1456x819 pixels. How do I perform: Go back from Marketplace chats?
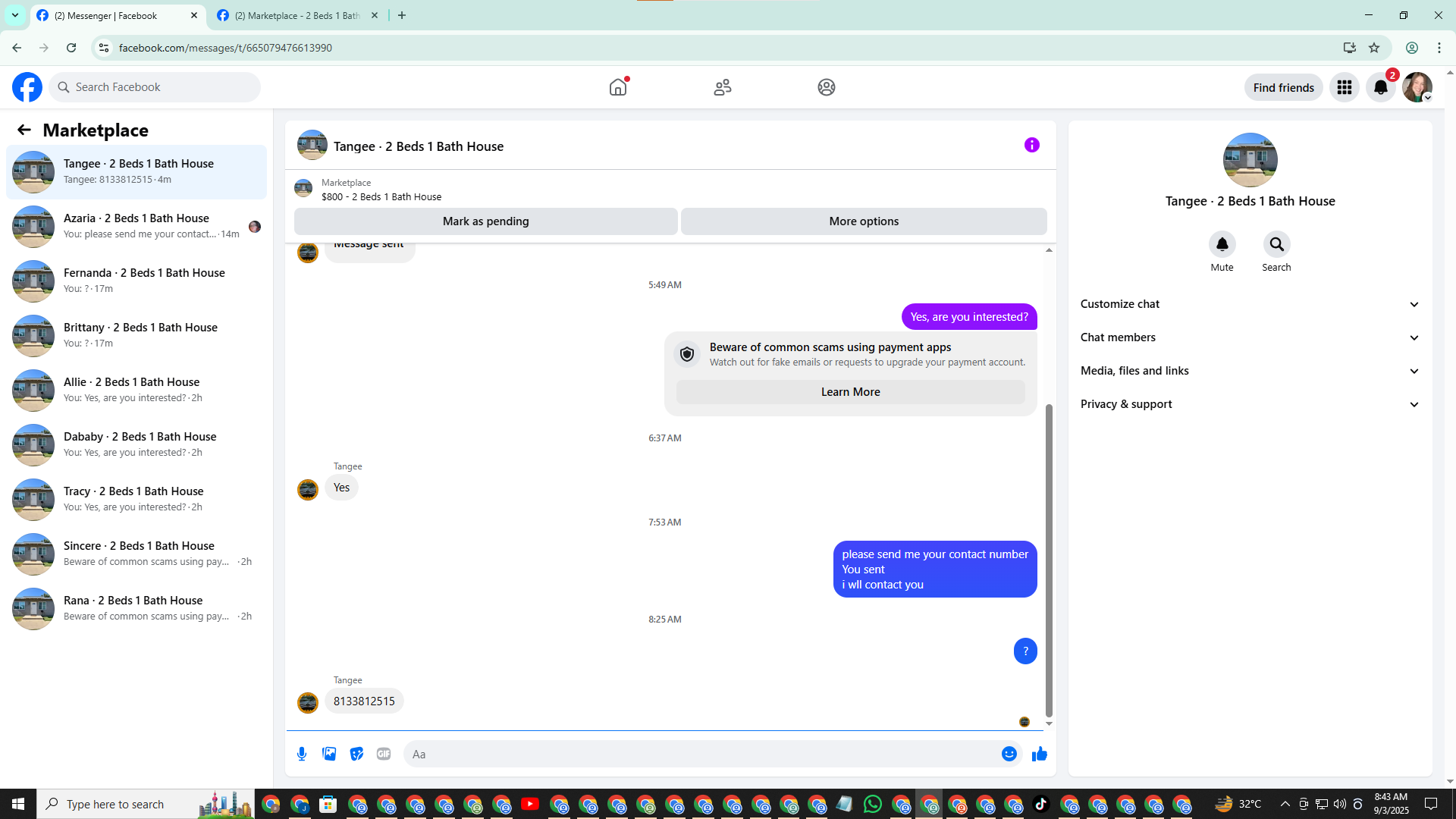pyautogui.click(x=24, y=130)
